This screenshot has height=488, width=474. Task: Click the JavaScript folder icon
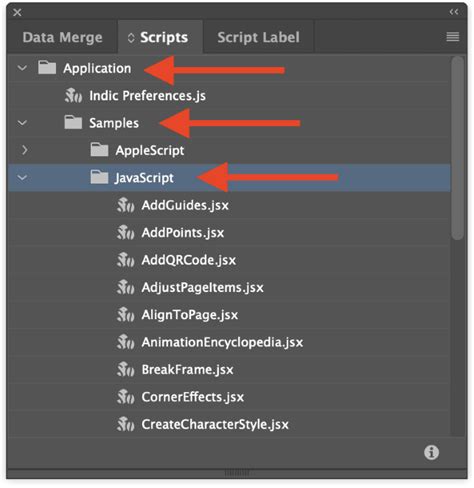pos(99,177)
